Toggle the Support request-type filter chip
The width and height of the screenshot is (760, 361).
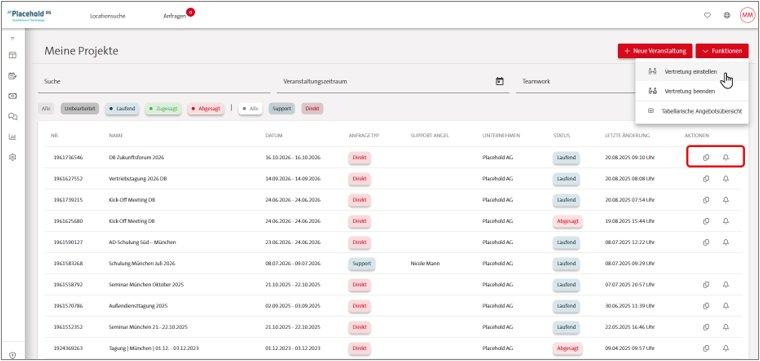282,109
